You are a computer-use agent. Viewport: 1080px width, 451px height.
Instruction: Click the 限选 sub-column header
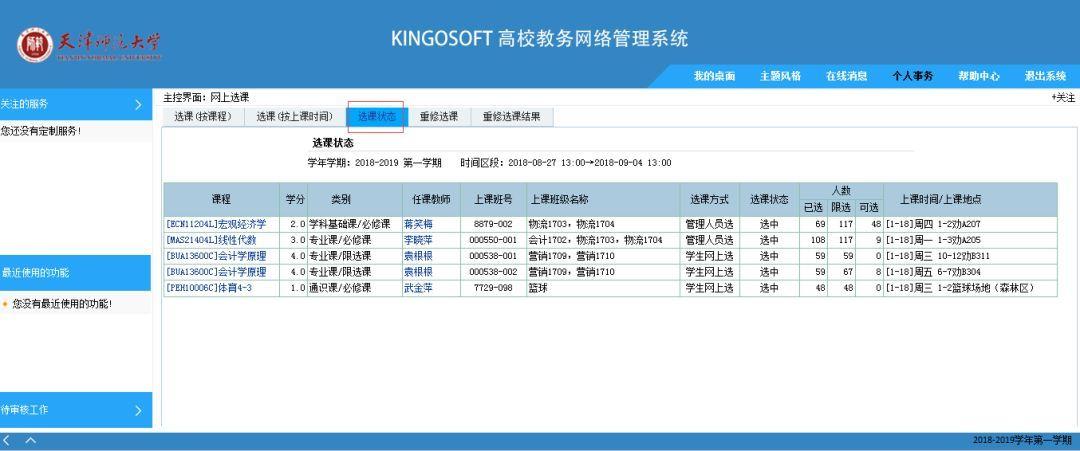[x=841, y=207]
